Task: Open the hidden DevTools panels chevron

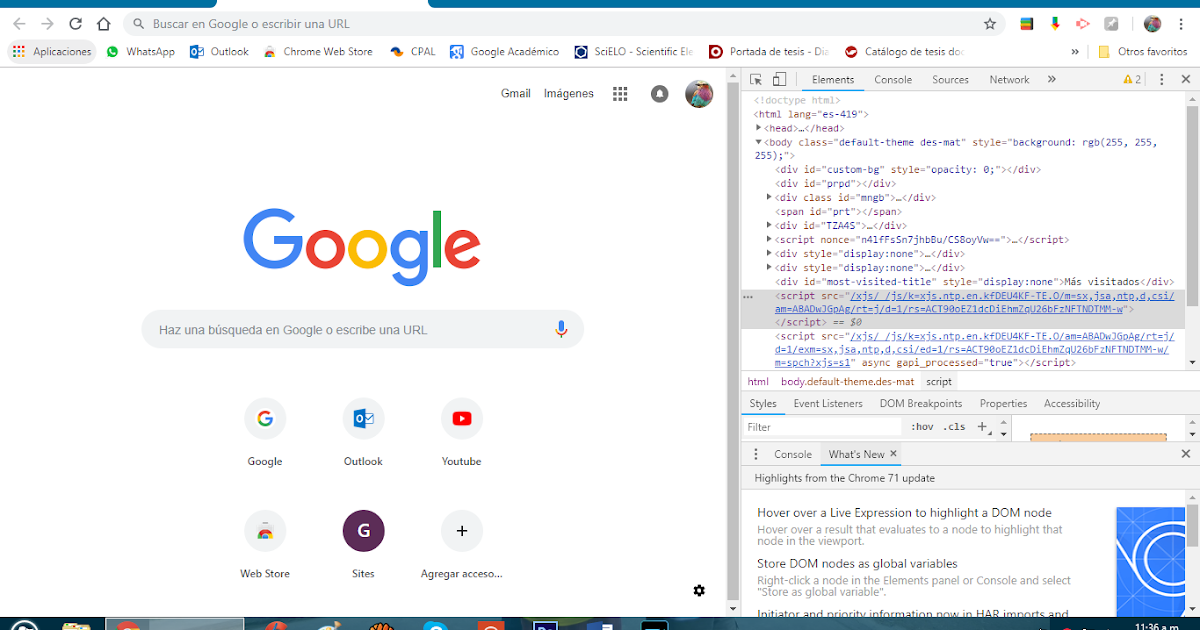Action: pyautogui.click(x=1051, y=79)
